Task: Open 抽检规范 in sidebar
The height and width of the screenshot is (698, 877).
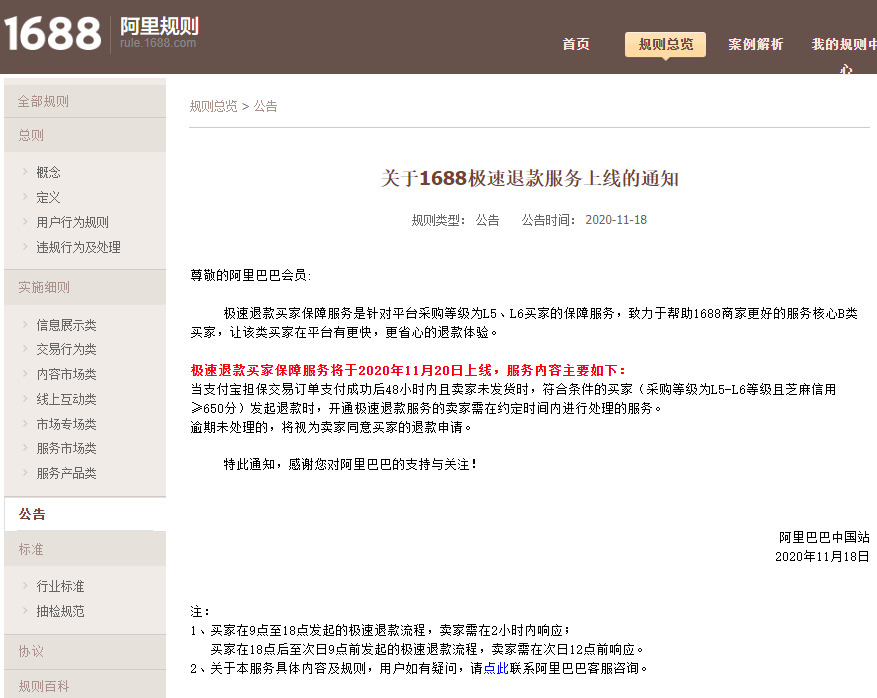Action: pos(60,611)
